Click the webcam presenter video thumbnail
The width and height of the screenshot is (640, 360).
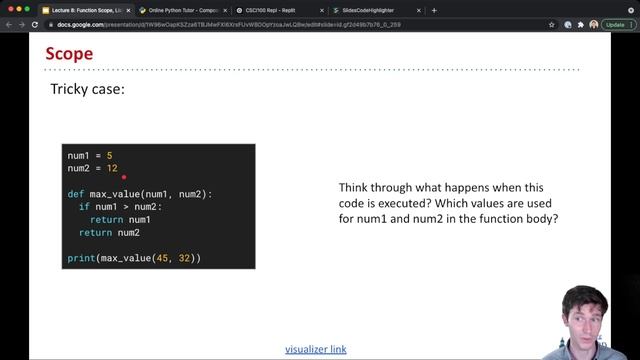[585, 322]
